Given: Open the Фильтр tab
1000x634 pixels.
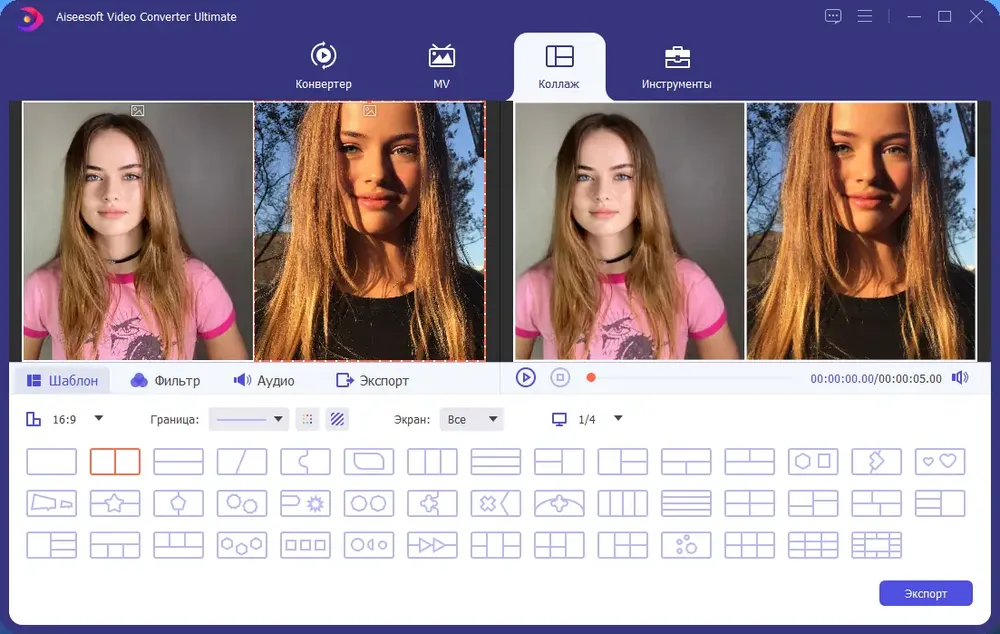Looking at the screenshot, I should [x=166, y=380].
